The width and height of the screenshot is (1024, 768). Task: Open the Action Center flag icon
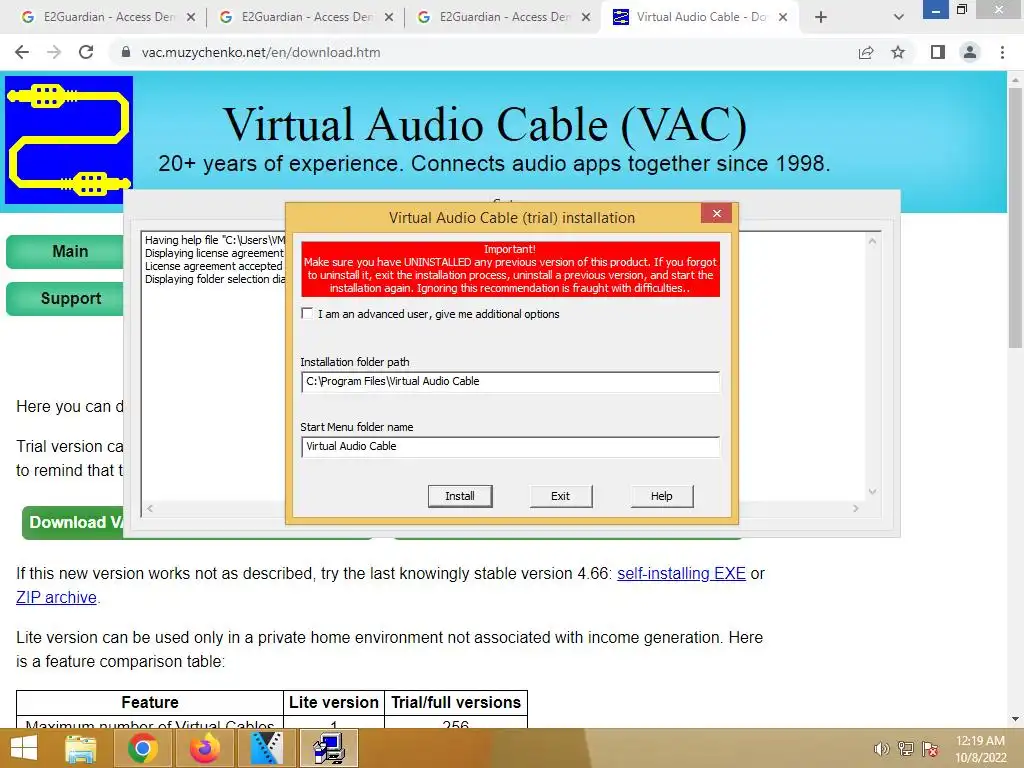931,749
